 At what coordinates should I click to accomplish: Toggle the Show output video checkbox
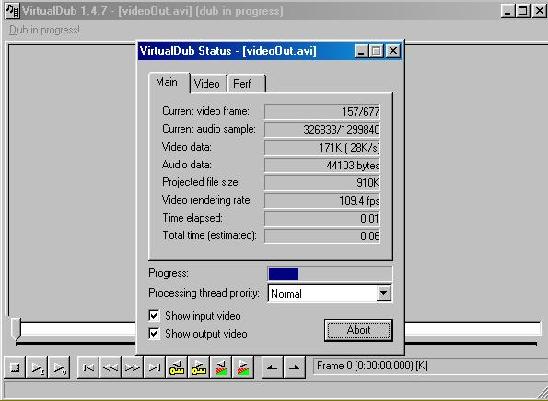(x=154, y=333)
